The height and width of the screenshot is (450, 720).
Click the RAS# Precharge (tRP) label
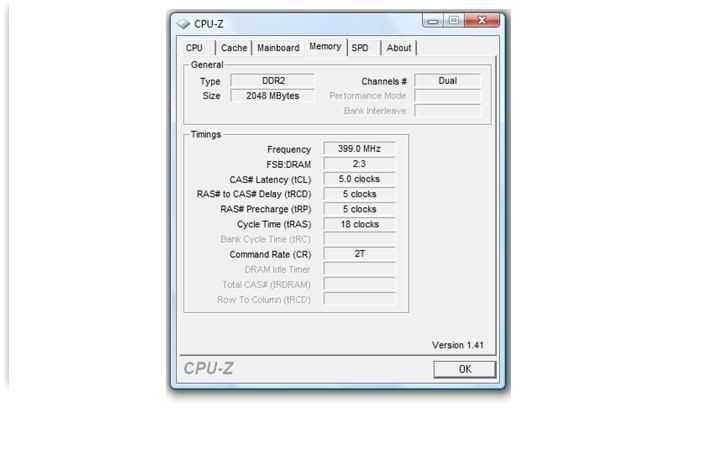point(265,209)
